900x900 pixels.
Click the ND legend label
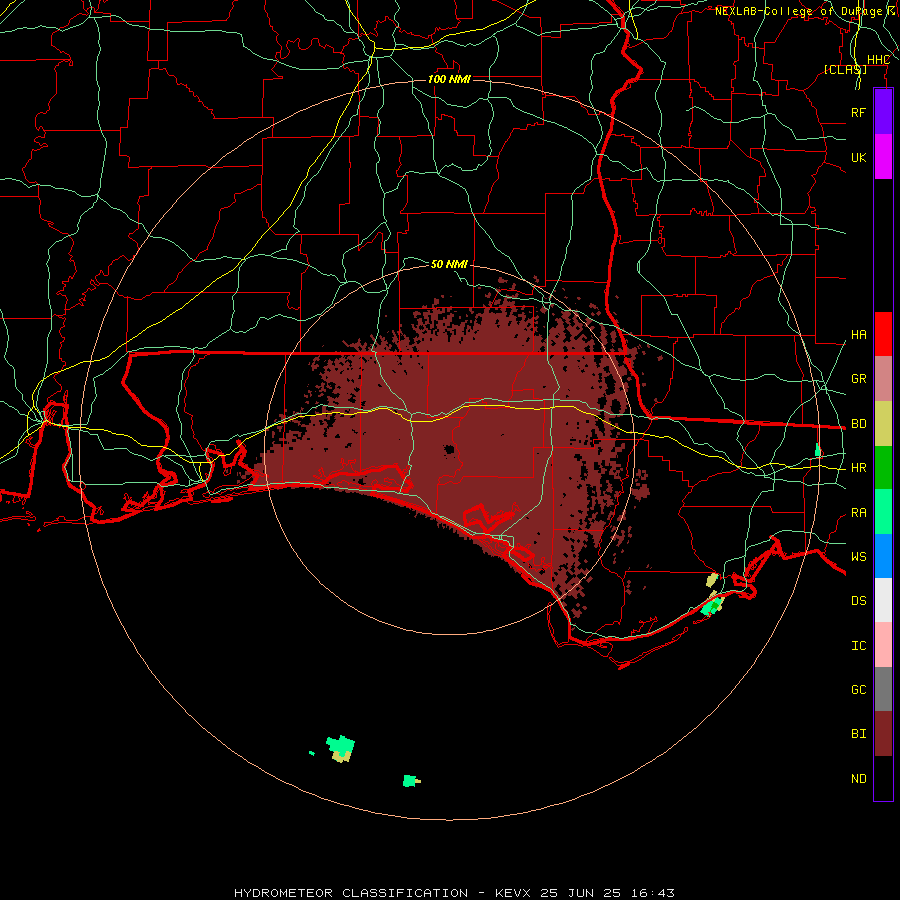tap(858, 779)
